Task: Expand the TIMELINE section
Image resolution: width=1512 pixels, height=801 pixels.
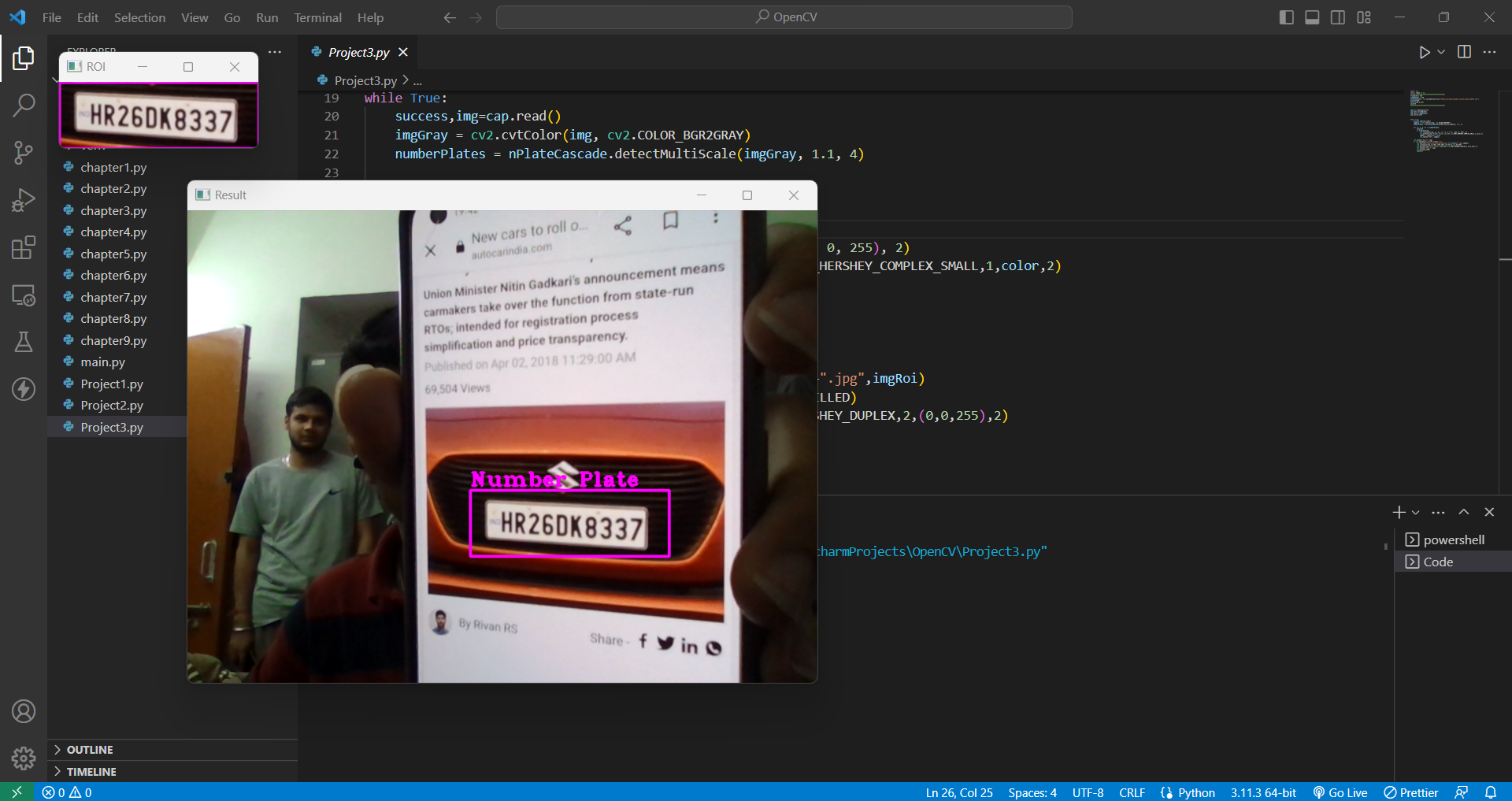Action: [173, 772]
